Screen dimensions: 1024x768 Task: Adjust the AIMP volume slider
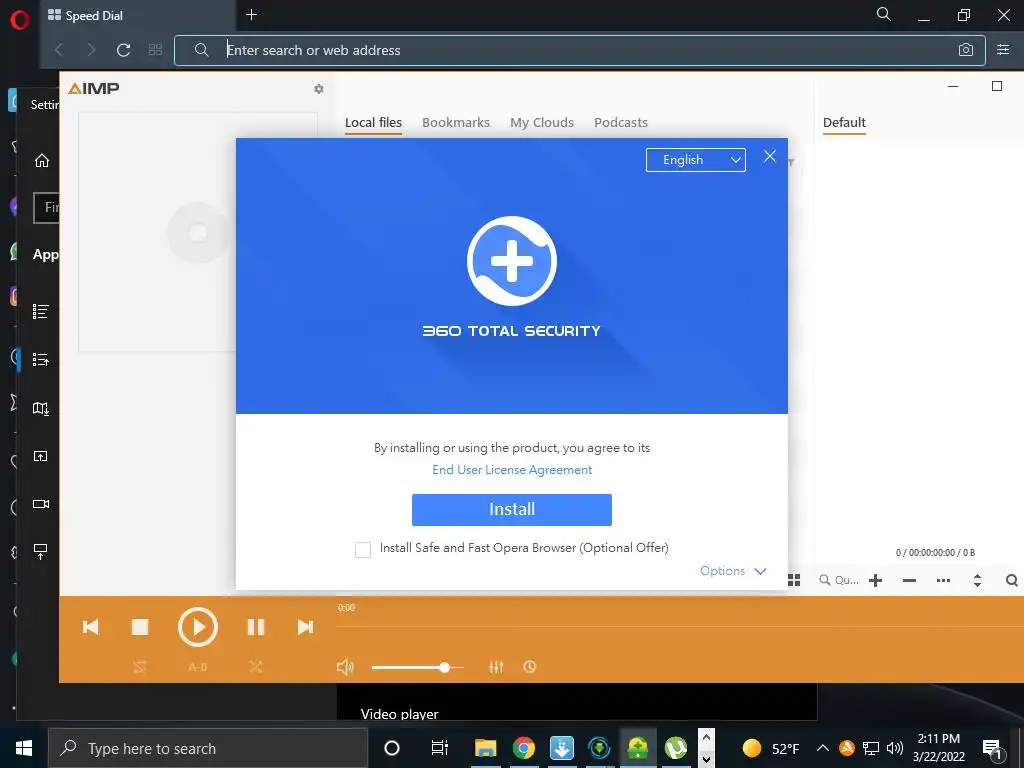point(417,667)
